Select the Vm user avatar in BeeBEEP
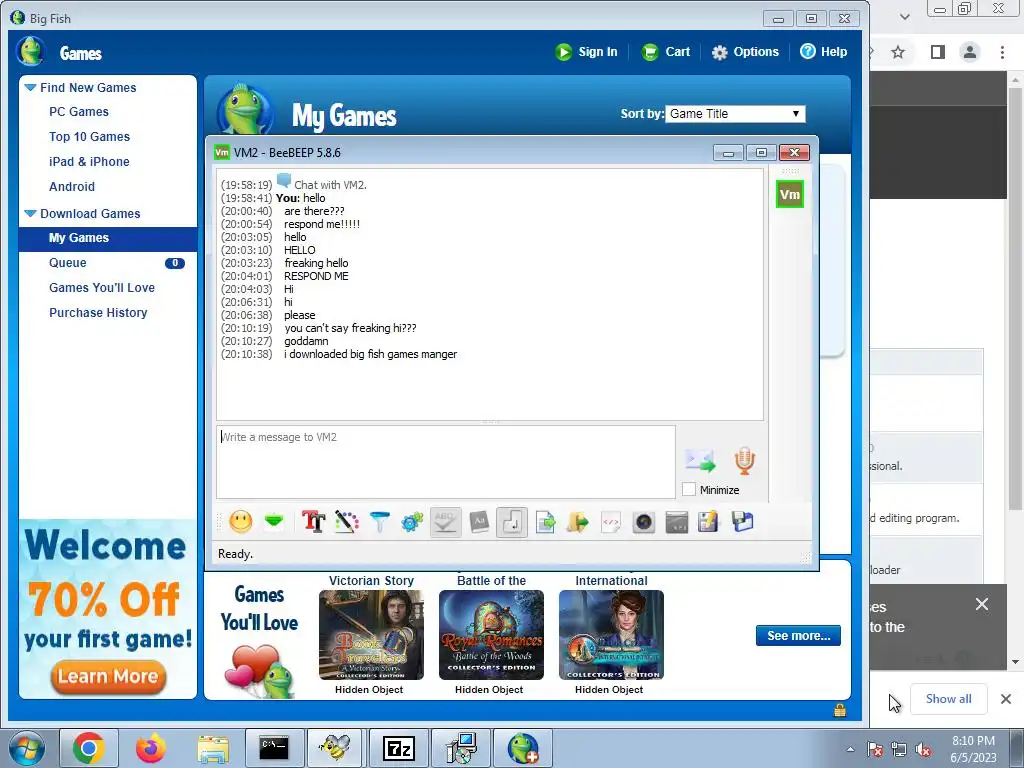The height and width of the screenshot is (768, 1024). pyautogui.click(x=790, y=194)
